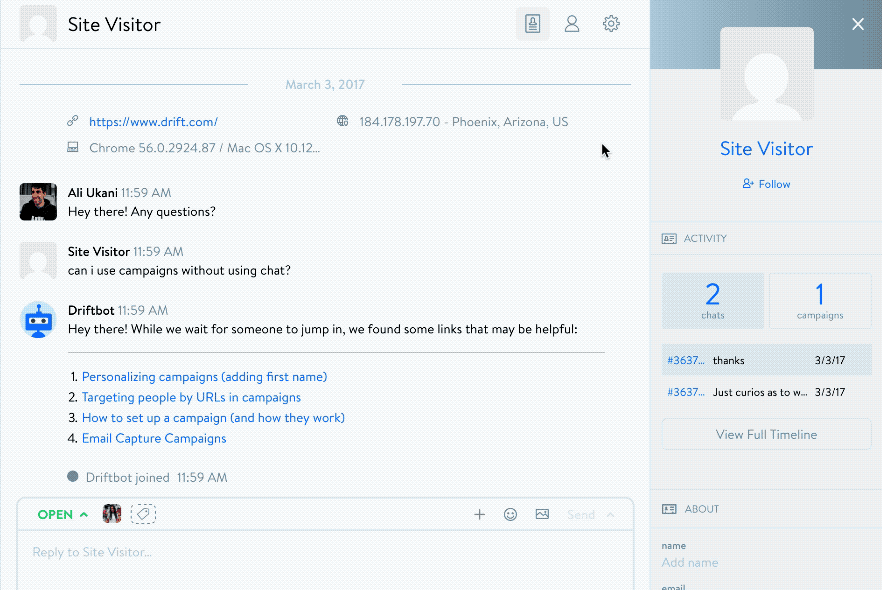Click the Add name field

pos(690,562)
